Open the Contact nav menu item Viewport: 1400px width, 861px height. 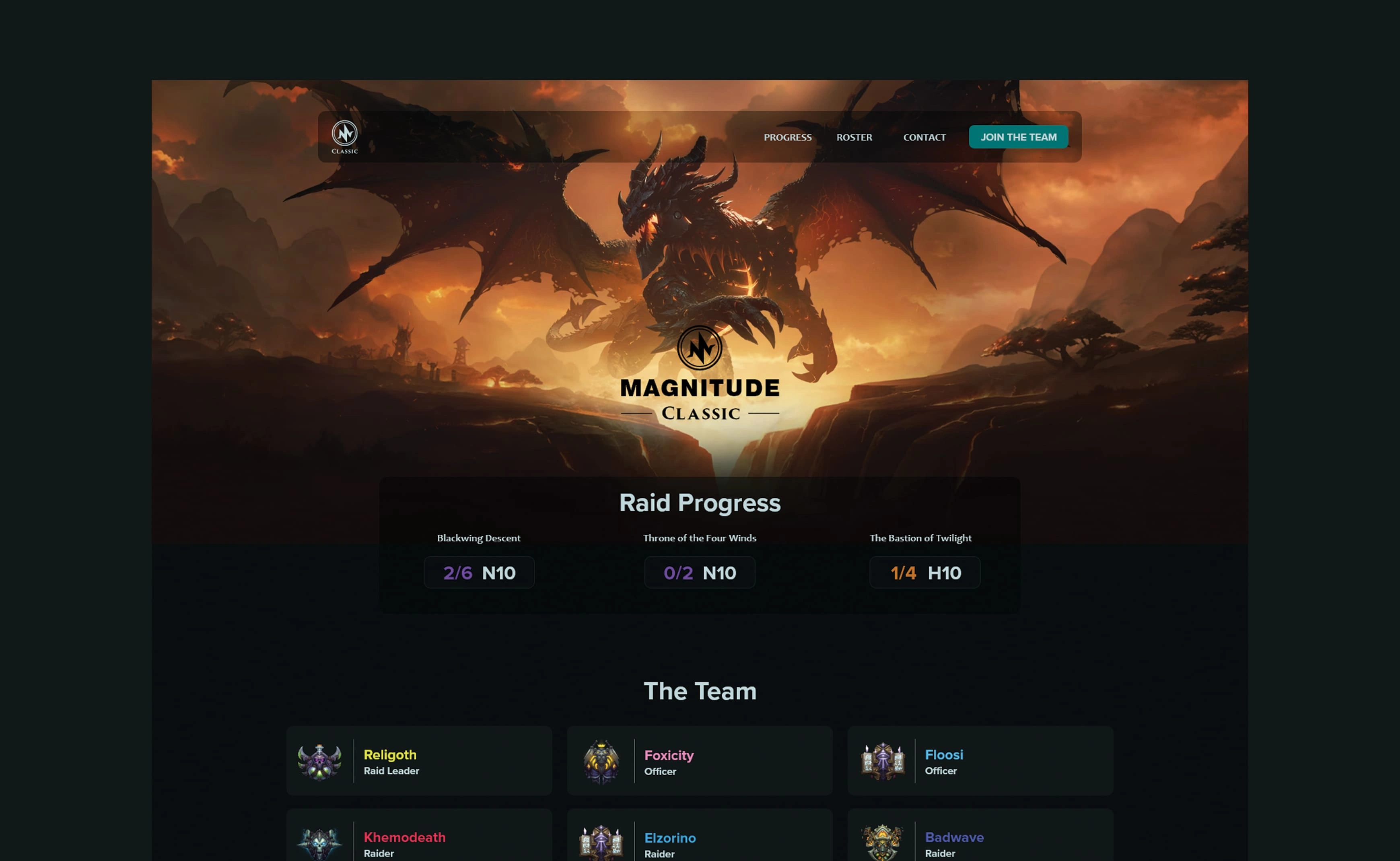point(924,137)
